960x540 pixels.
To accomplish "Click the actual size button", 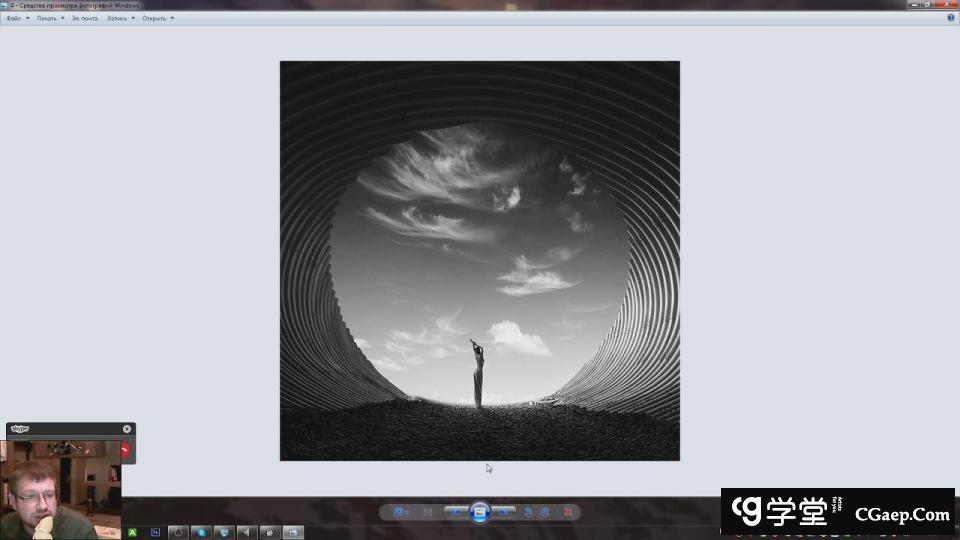I will click(428, 512).
